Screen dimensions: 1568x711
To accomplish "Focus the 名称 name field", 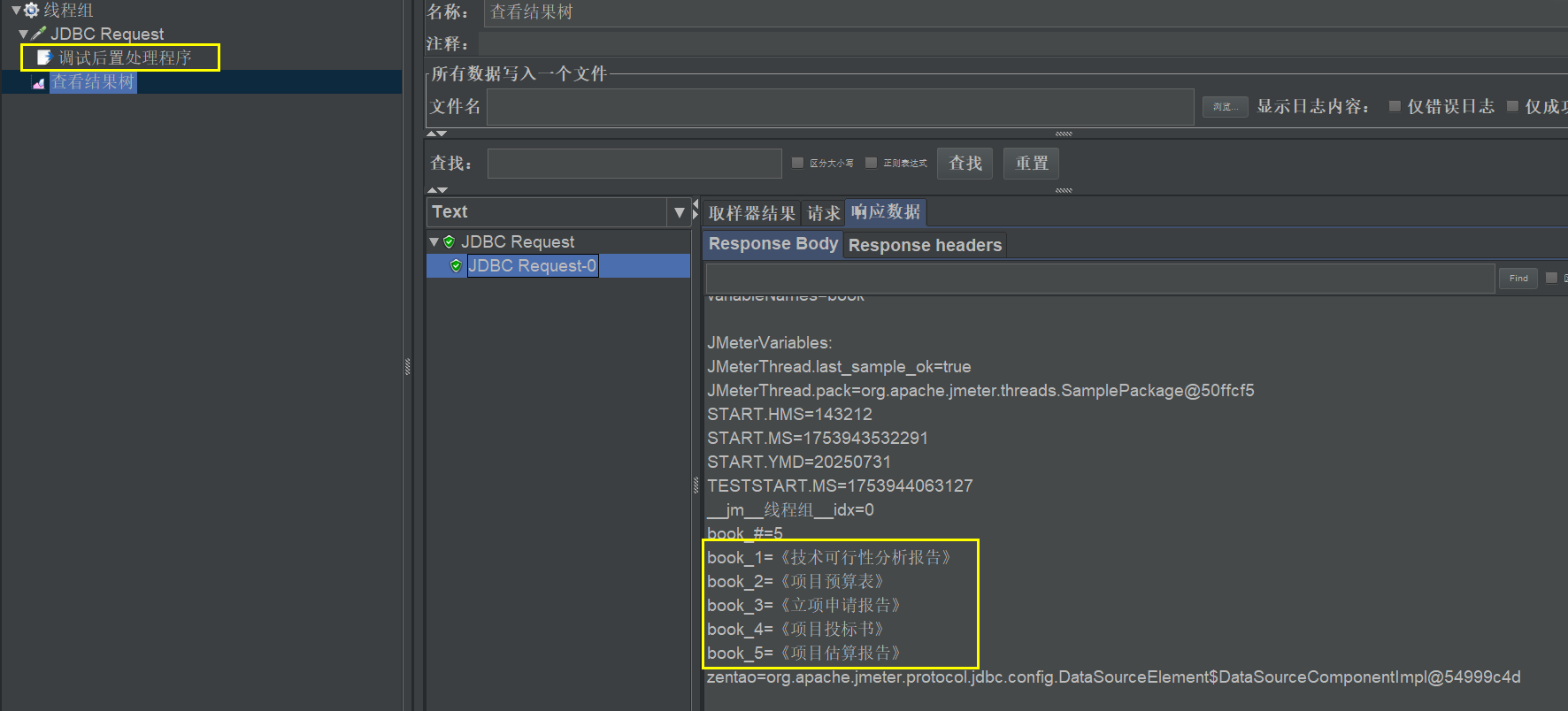I will (x=1026, y=12).
